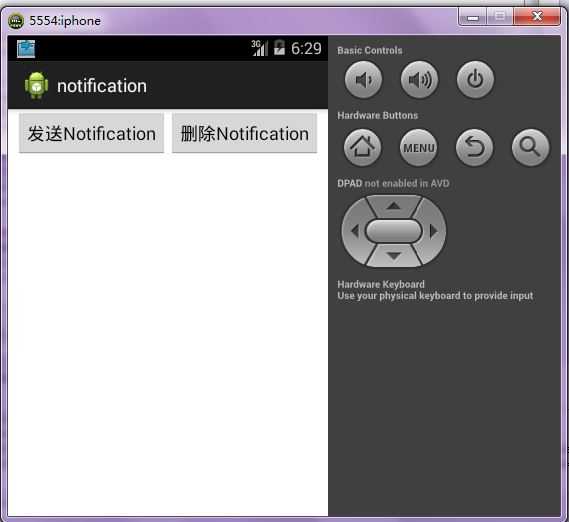569x522 pixels.
Task: Click the DPAD not enabled in AVD text
Action: [393, 183]
